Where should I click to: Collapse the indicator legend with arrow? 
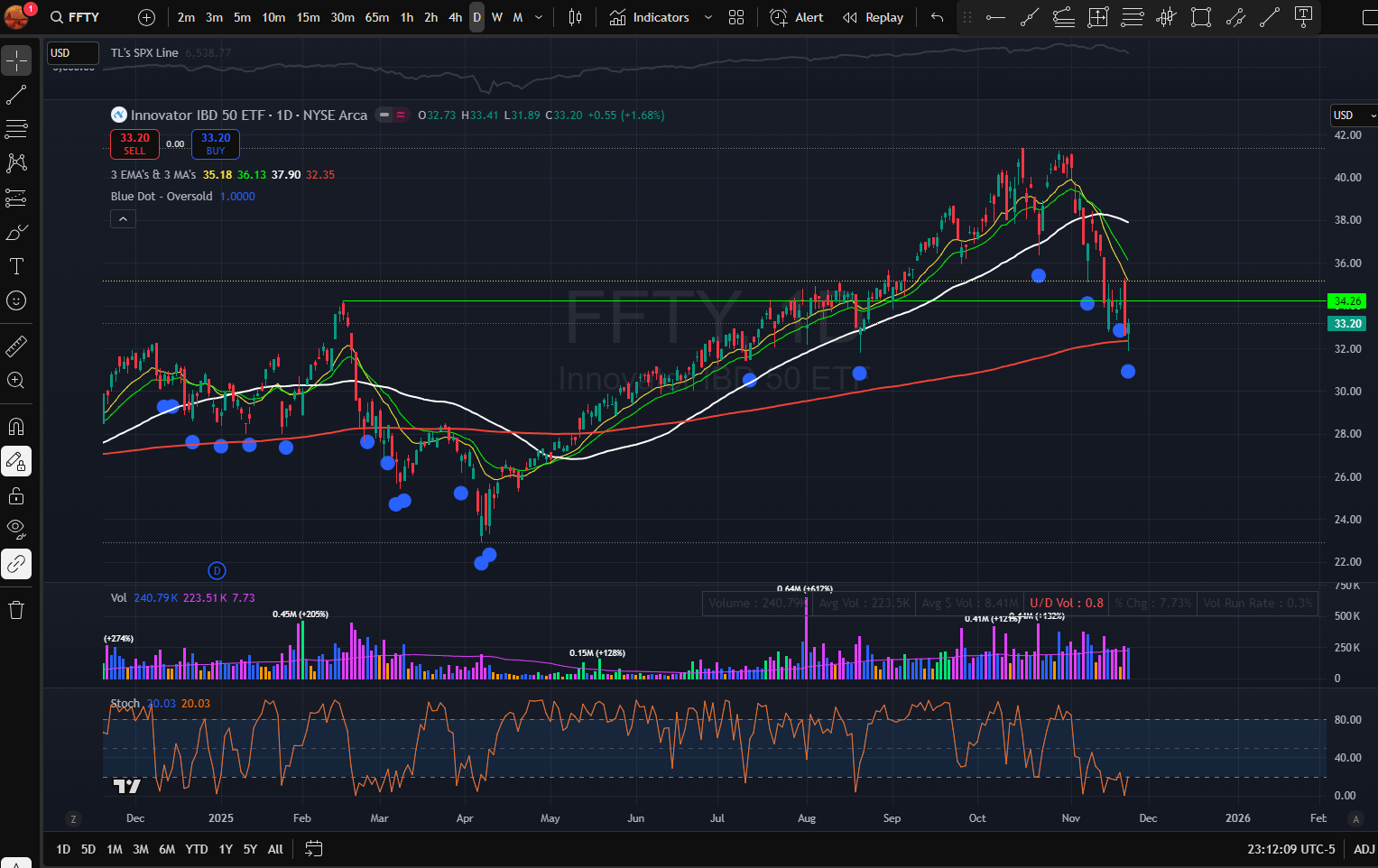(123, 218)
